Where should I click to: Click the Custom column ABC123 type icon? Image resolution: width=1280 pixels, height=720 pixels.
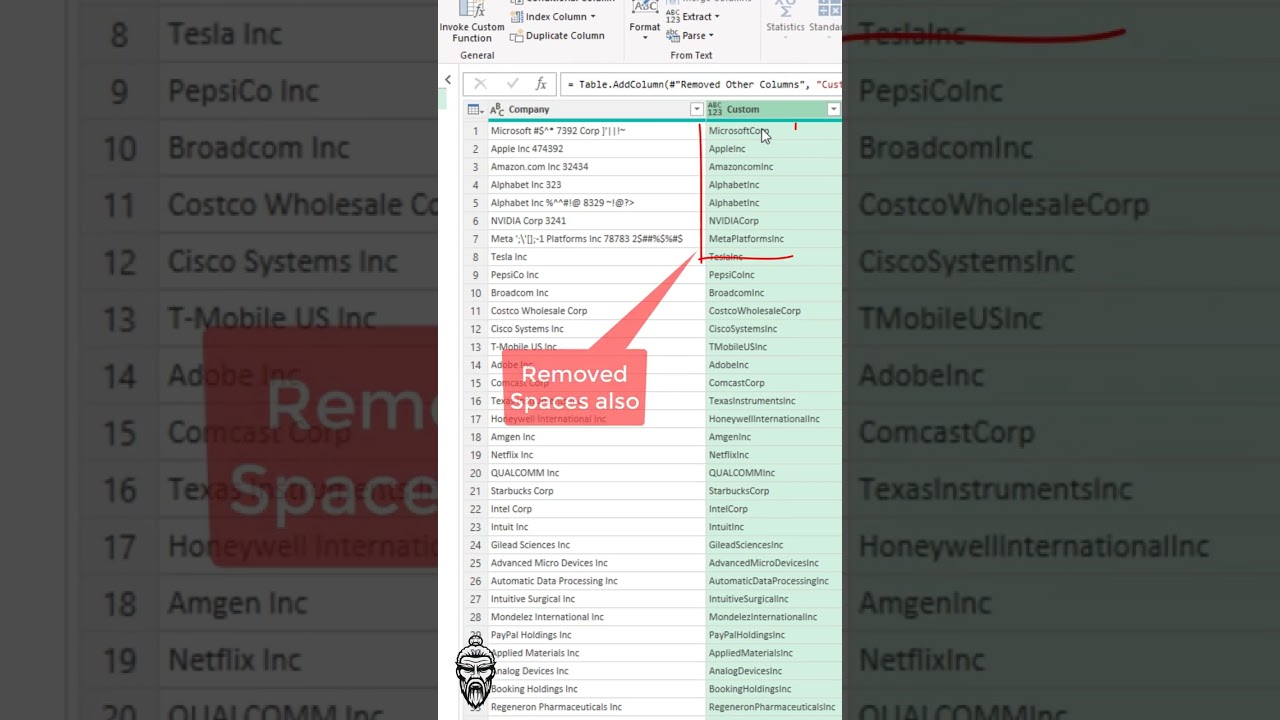pyautogui.click(x=715, y=109)
